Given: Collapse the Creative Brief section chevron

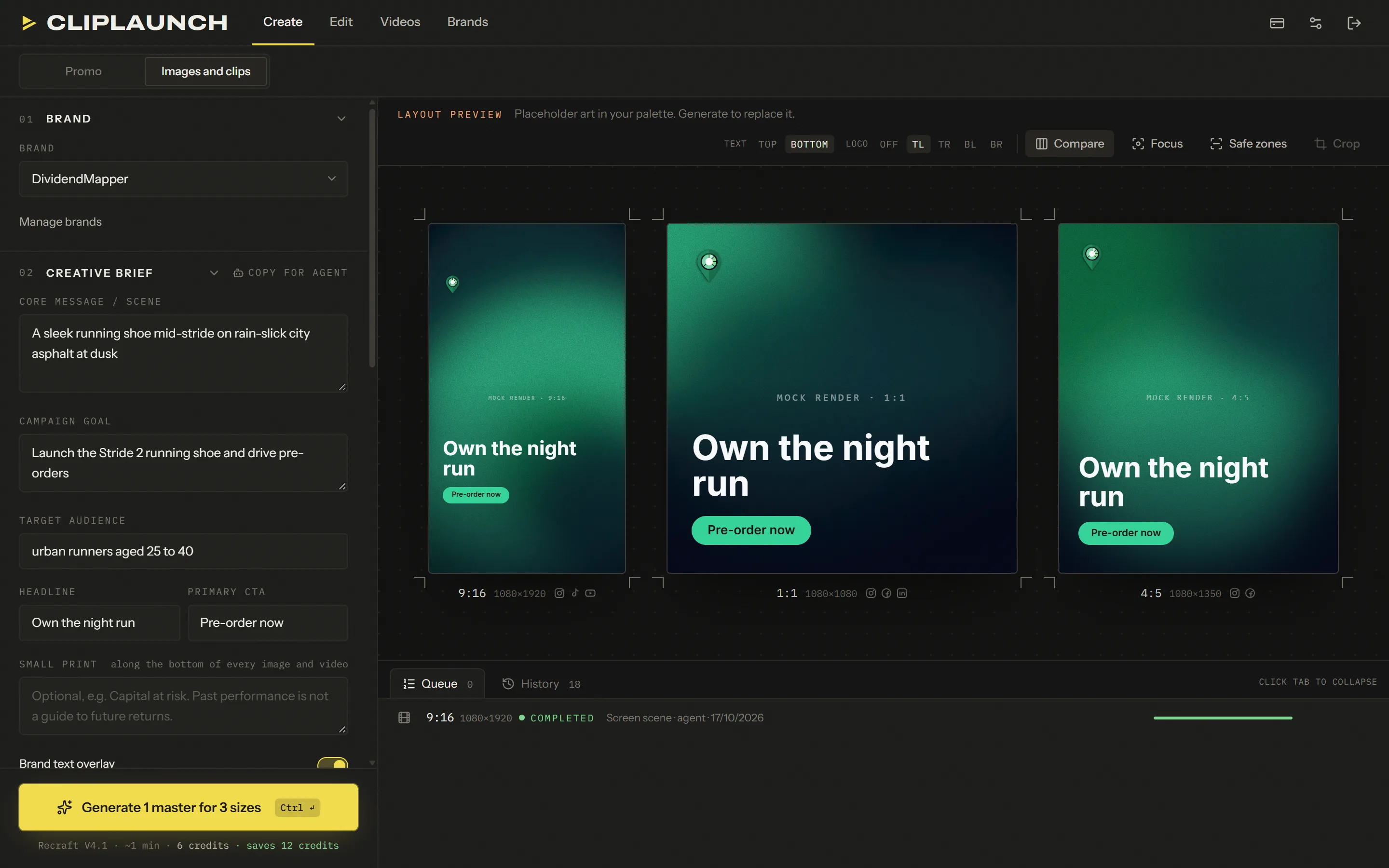Looking at the screenshot, I should [x=214, y=272].
